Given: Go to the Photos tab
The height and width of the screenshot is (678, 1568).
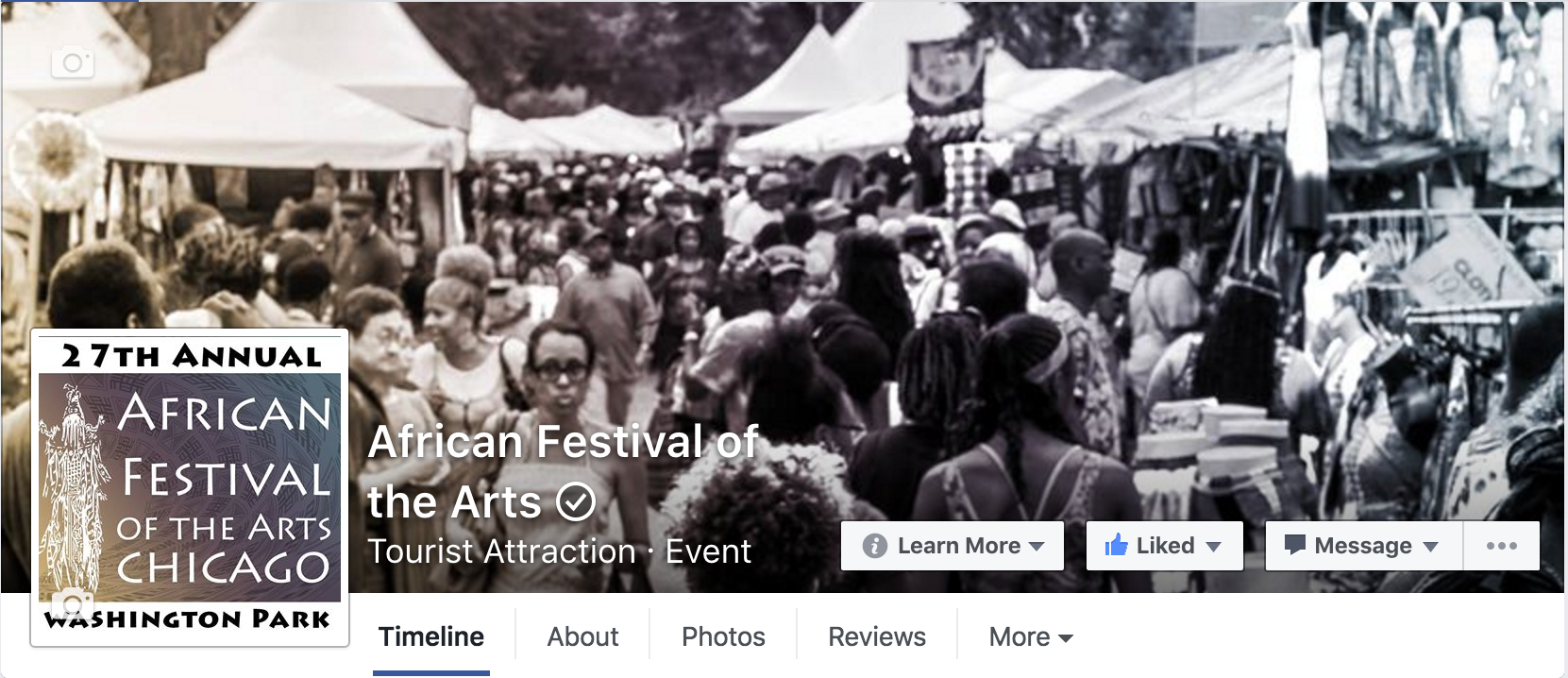Looking at the screenshot, I should pos(723,637).
